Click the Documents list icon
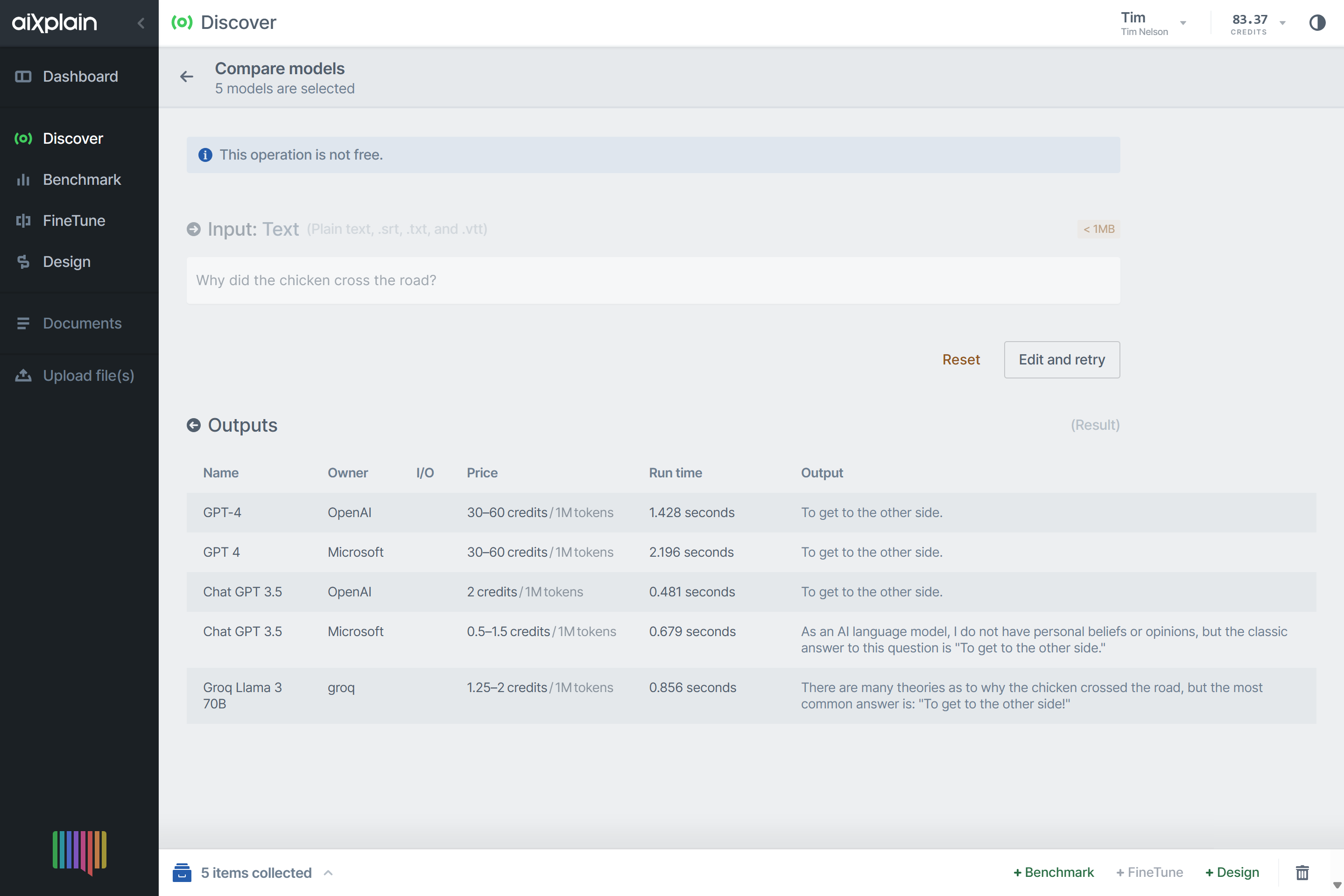The height and width of the screenshot is (896, 1344). pyautogui.click(x=23, y=323)
